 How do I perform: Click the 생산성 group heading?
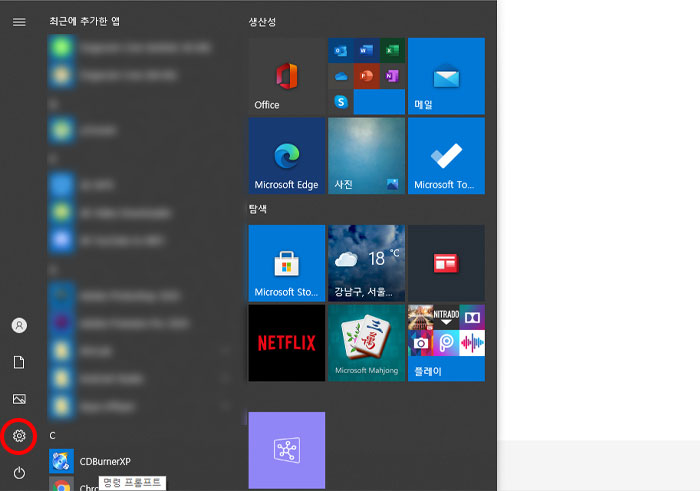pos(262,21)
